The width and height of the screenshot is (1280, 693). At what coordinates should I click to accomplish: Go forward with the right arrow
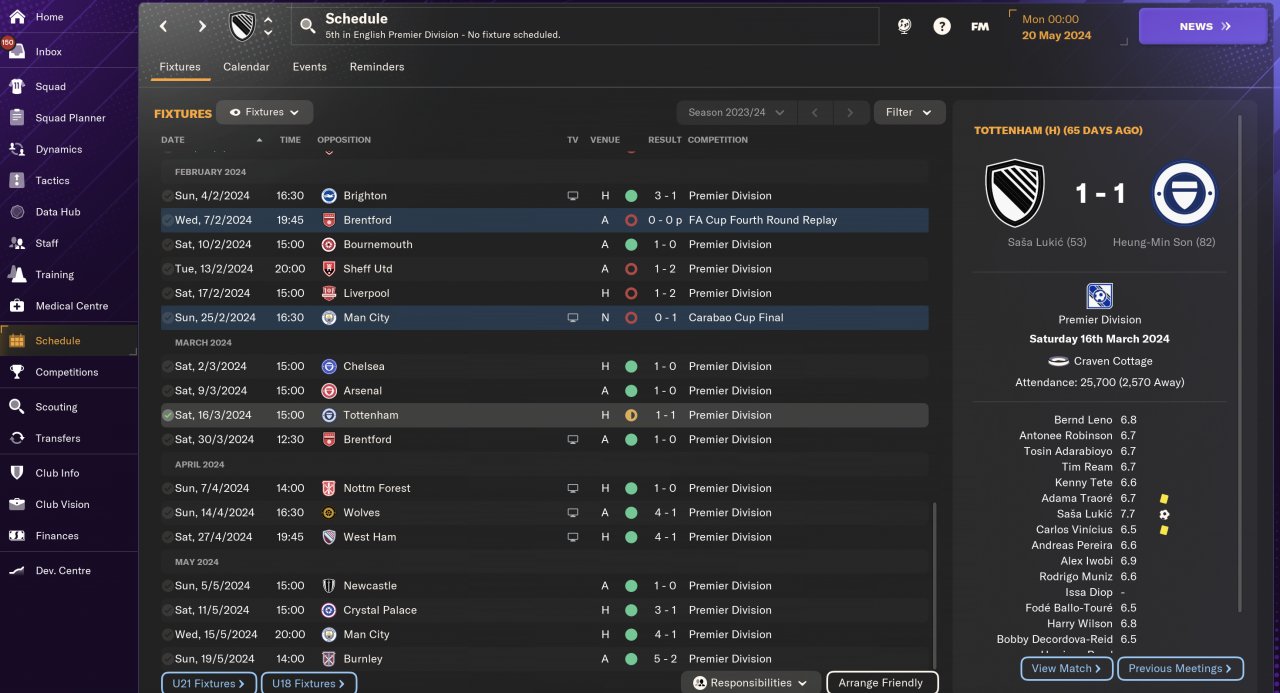click(x=202, y=27)
